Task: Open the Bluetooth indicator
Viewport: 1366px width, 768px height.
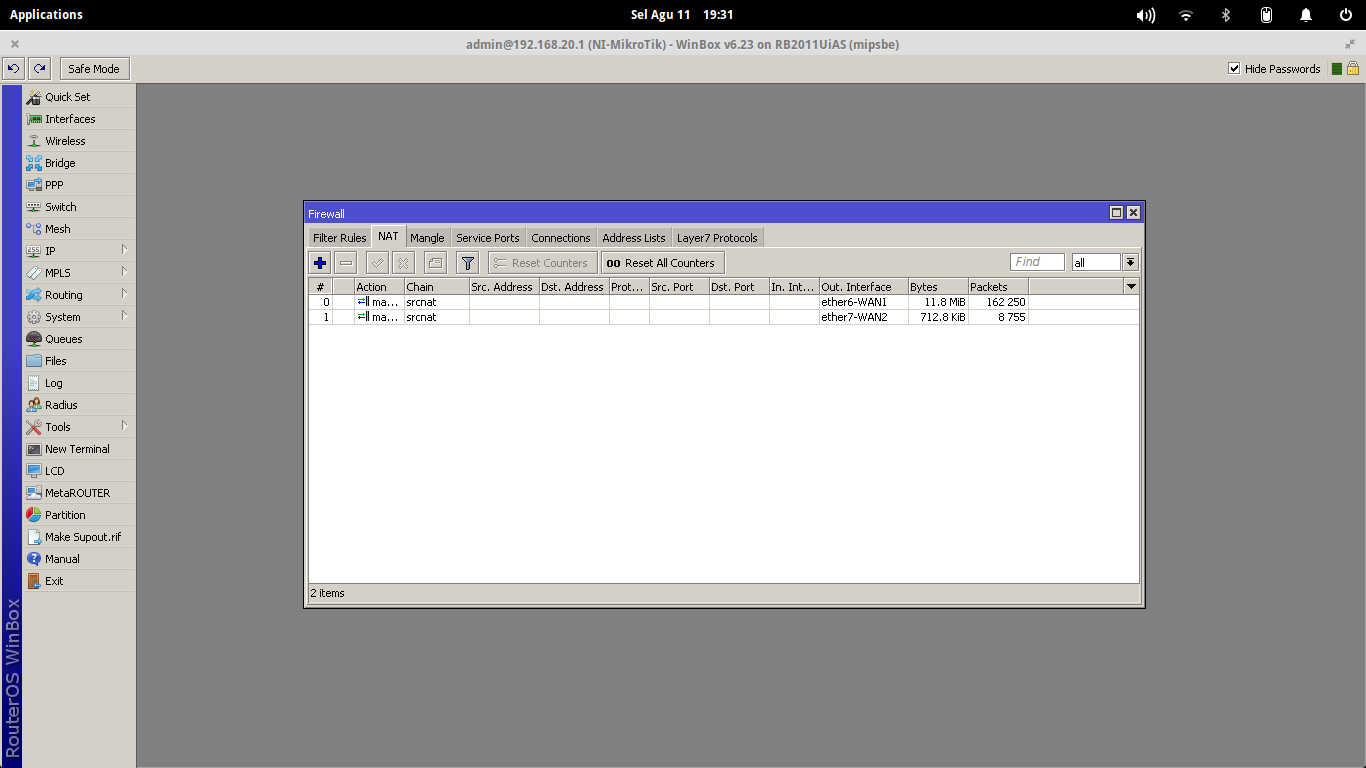Action: [x=1226, y=15]
